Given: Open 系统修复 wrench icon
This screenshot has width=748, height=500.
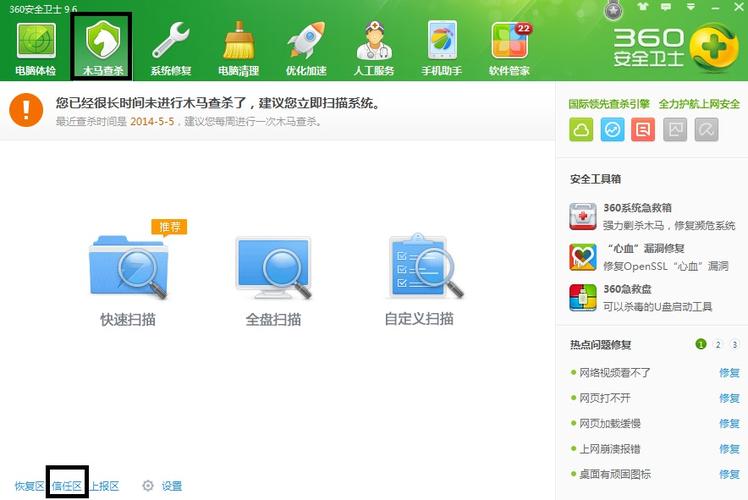Looking at the screenshot, I should pos(171,40).
